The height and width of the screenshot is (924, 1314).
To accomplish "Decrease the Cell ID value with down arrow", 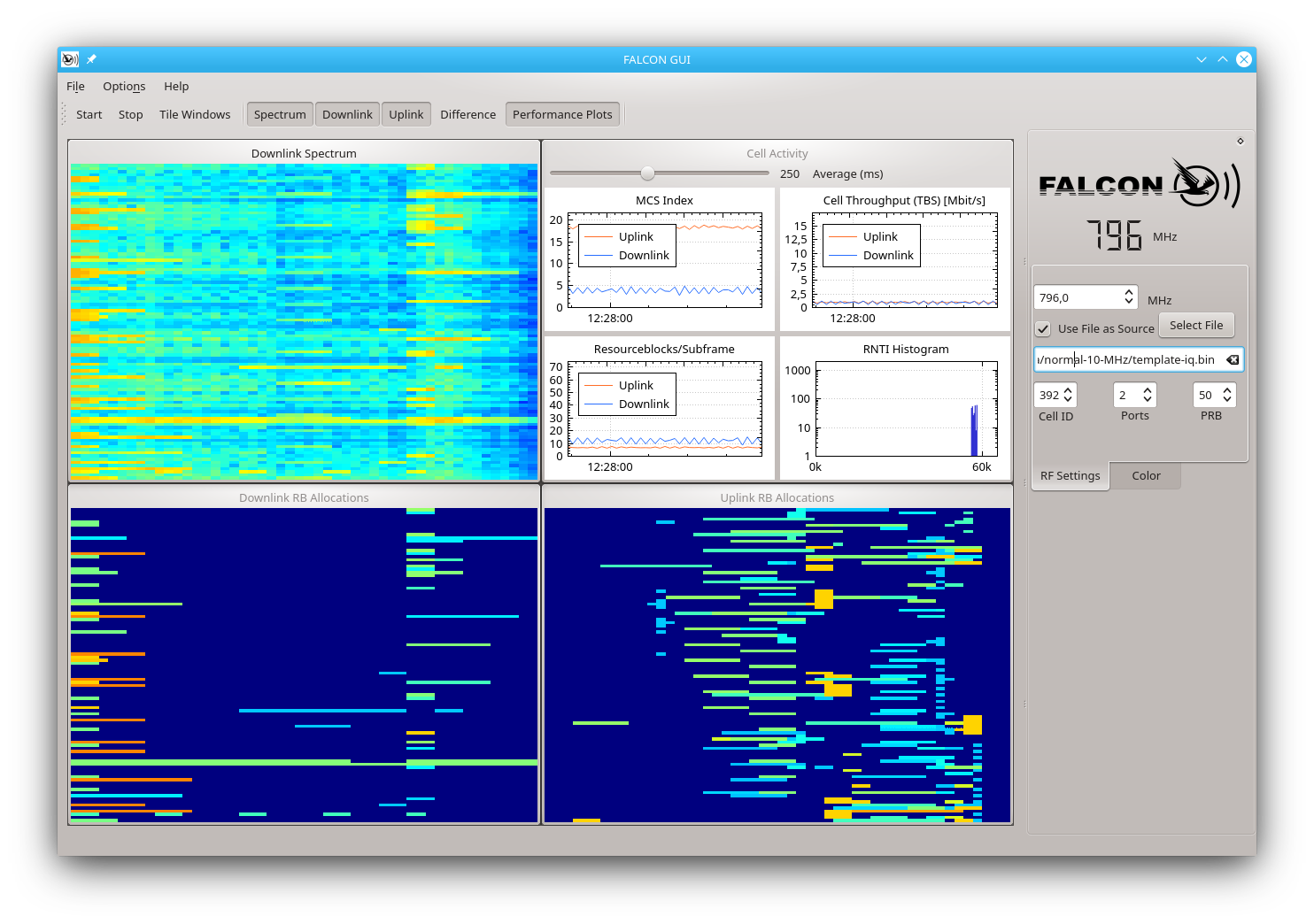I will [x=1068, y=400].
